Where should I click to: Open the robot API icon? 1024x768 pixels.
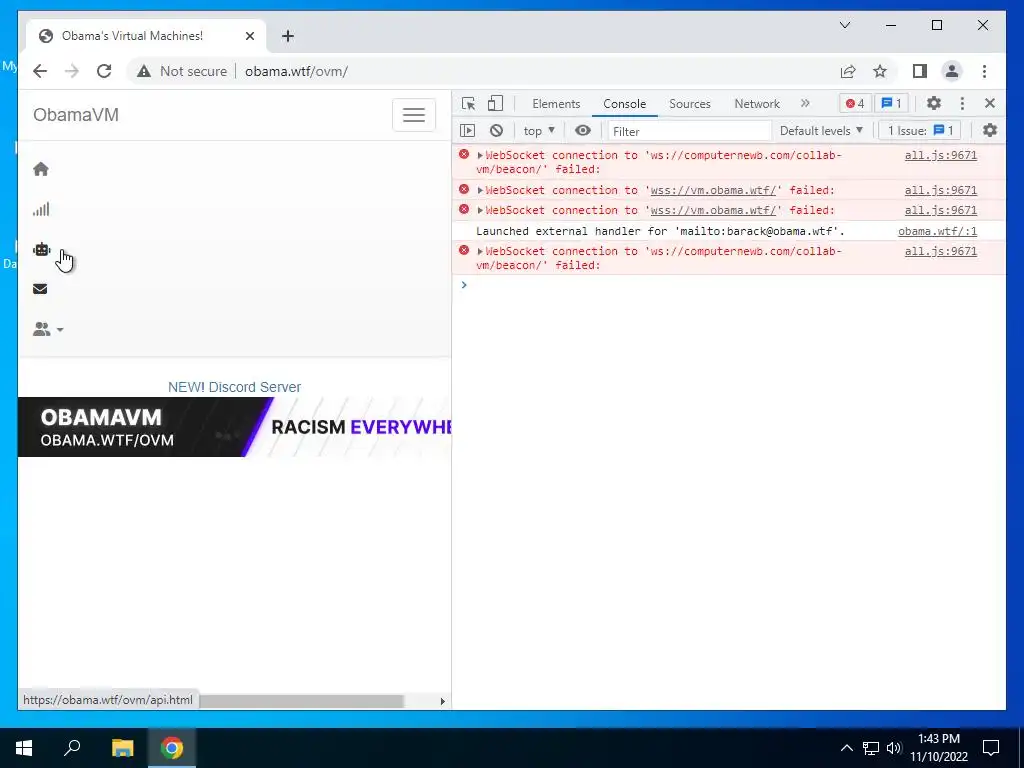tap(41, 249)
